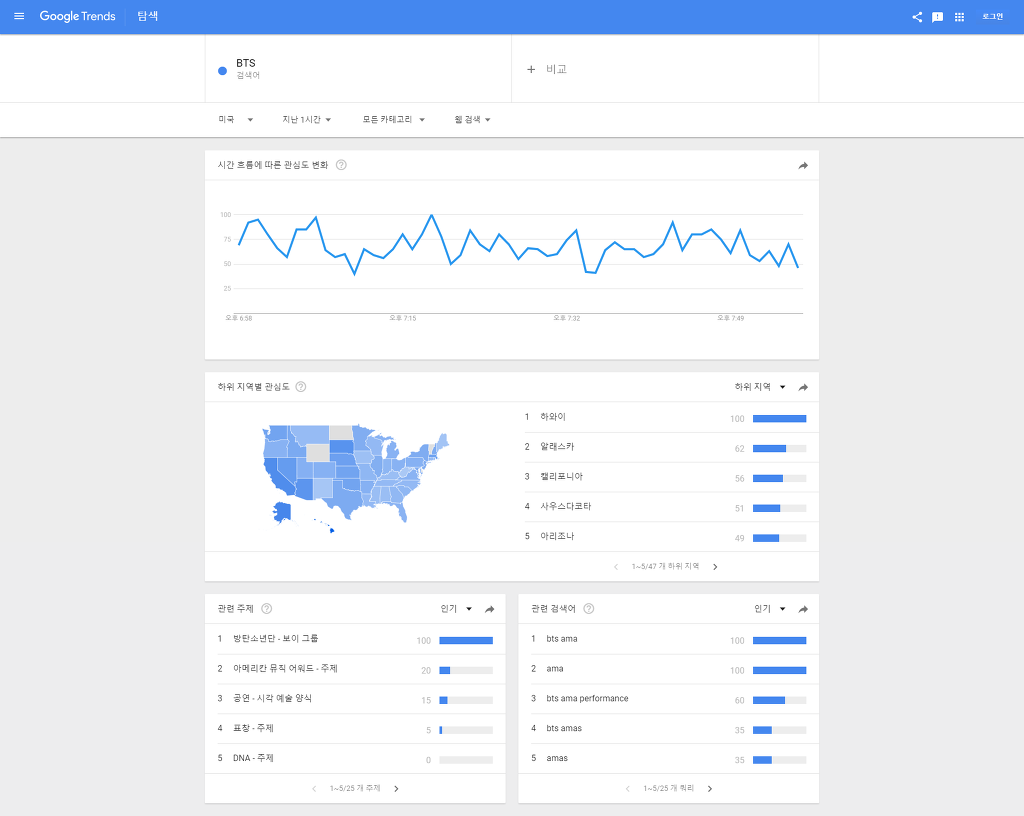
Task: Open the 하위 지역 region type dropdown
Action: (x=760, y=387)
